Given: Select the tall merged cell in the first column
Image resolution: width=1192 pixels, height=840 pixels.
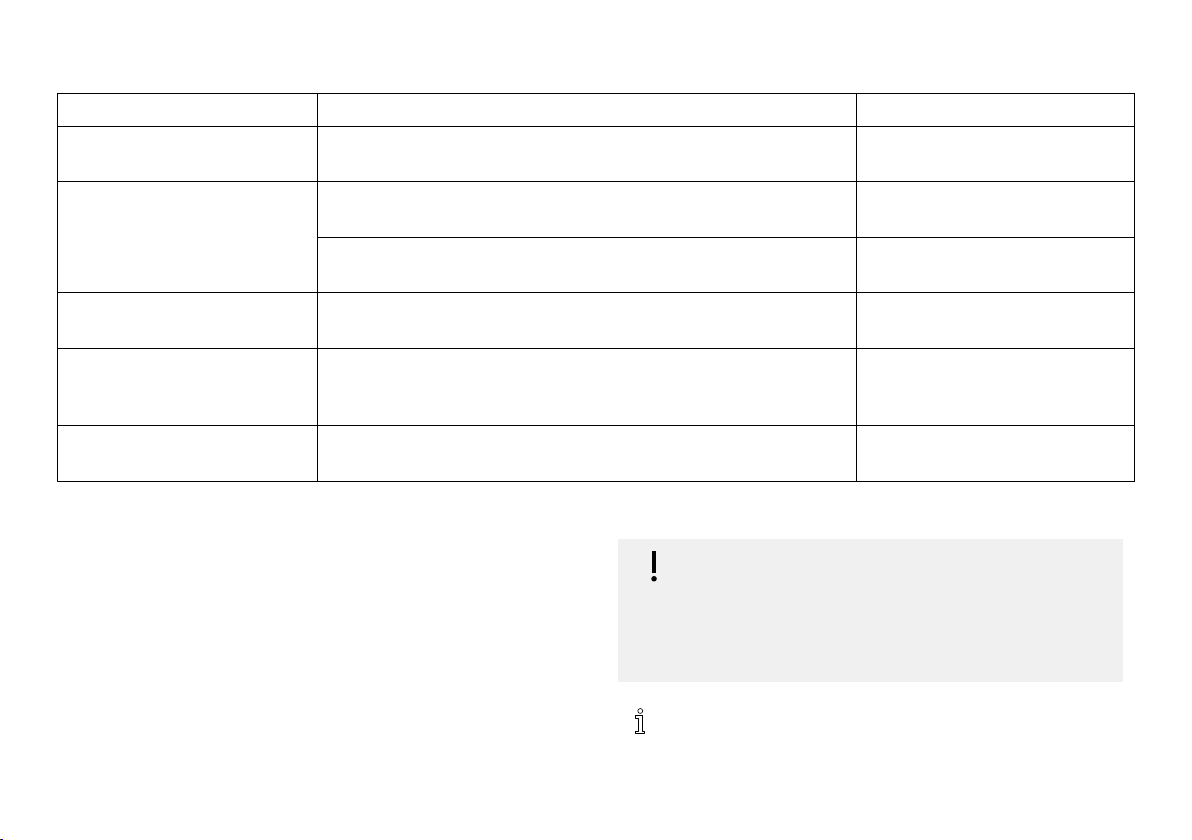Looking at the screenshot, I should click(x=187, y=236).
